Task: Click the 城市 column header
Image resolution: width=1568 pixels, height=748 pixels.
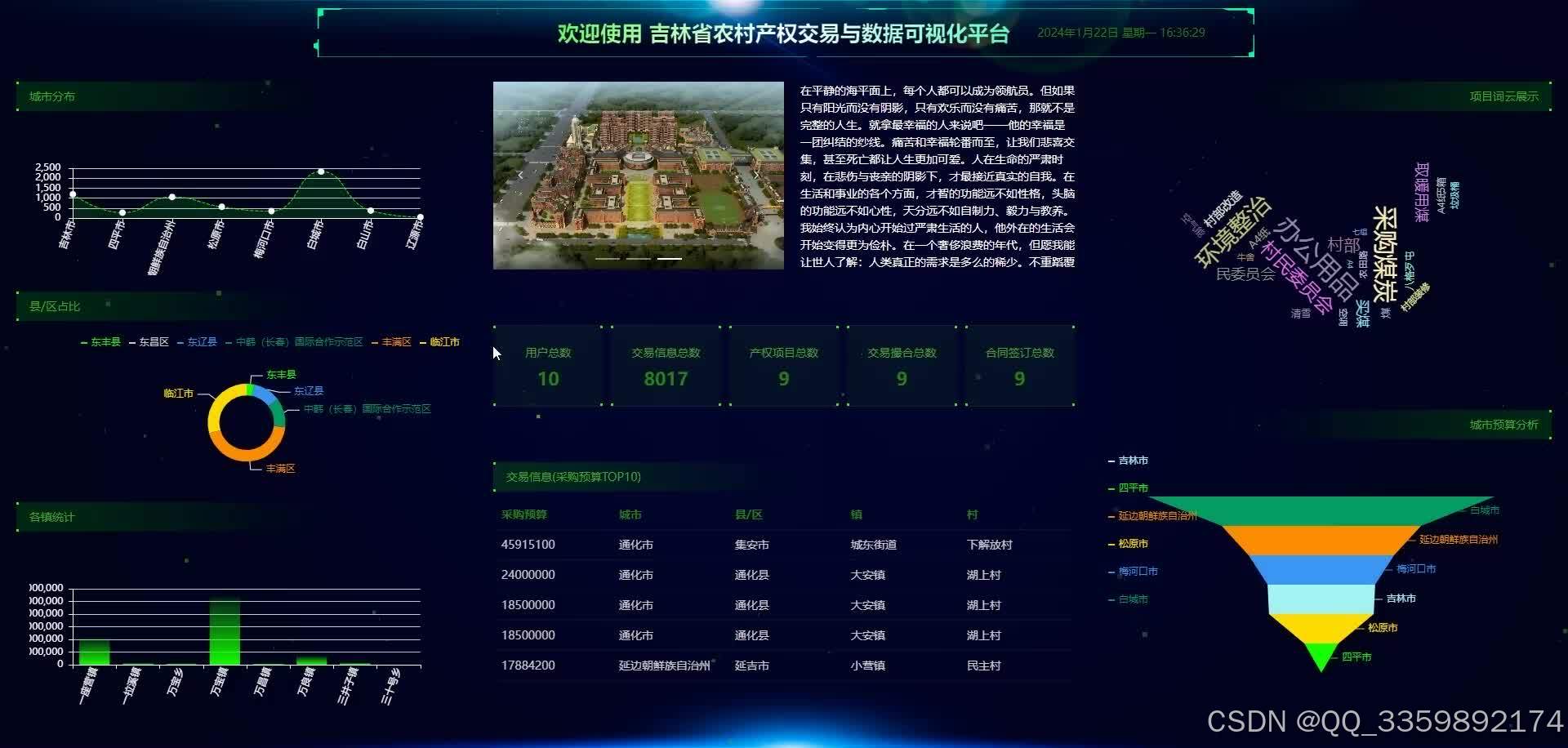Action: [x=630, y=514]
